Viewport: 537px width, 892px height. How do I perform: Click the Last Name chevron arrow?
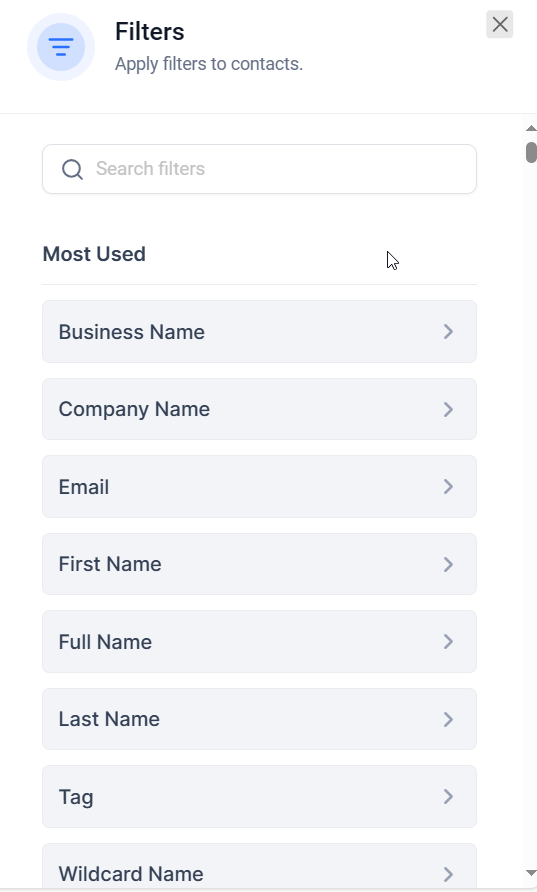coord(448,719)
